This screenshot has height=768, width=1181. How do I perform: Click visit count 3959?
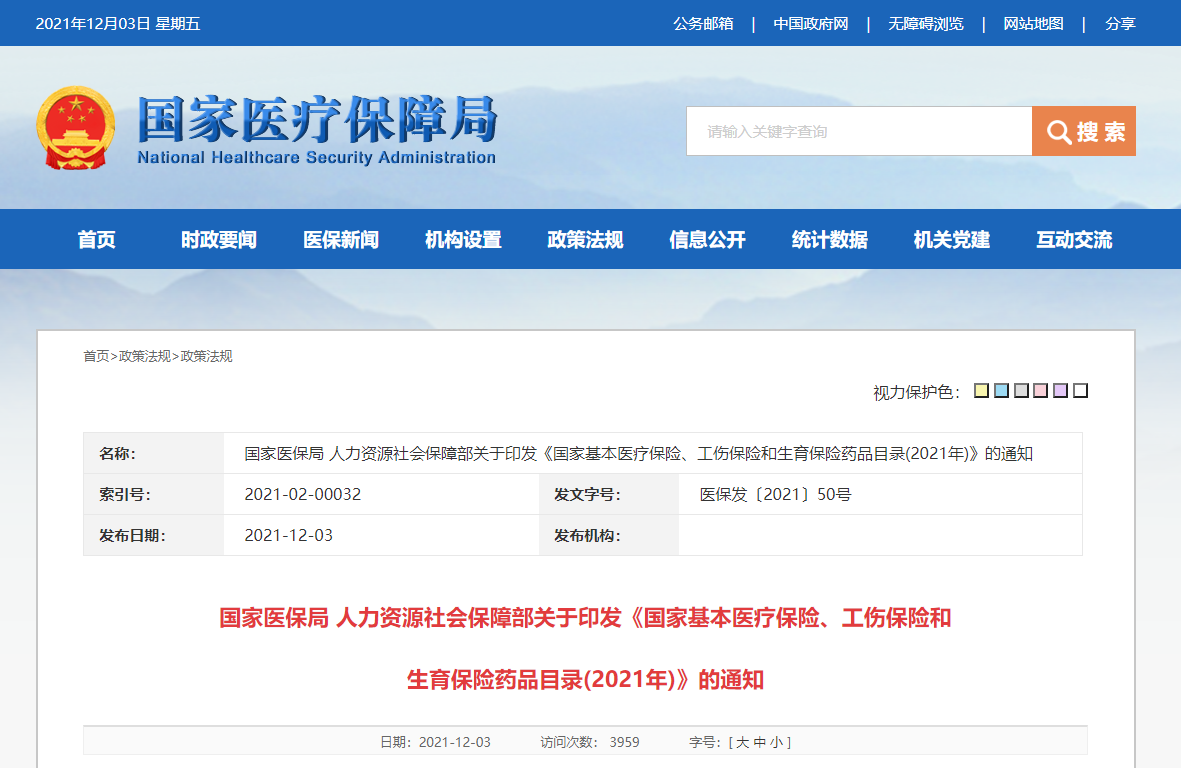[x=624, y=742]
